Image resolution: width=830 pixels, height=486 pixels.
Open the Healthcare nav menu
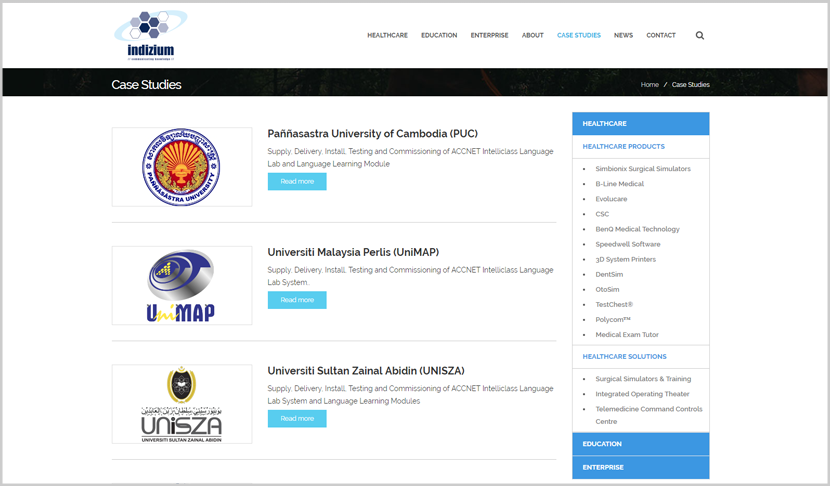pyautogui.click(x=387, y=35)
